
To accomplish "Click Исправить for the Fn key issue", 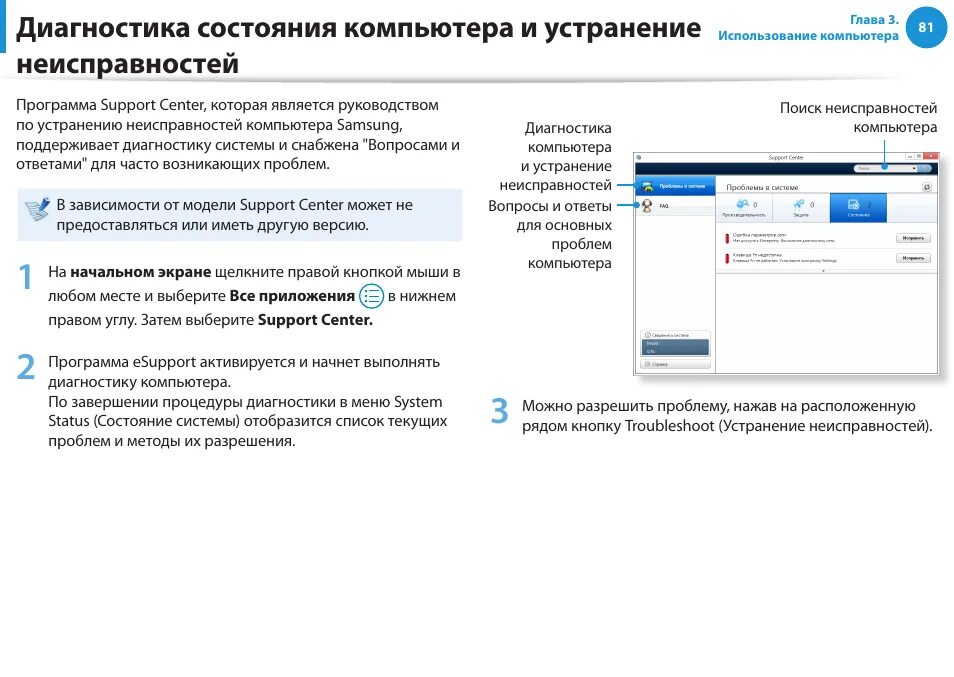I will tap(914, 257).
